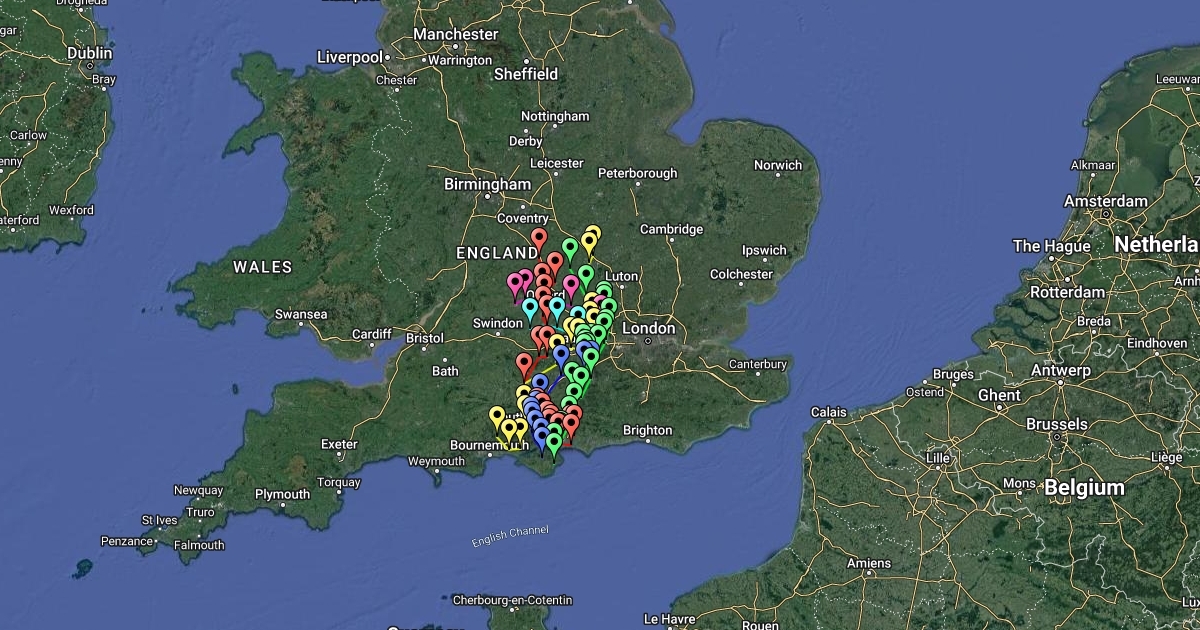Select the leftmost magenta pin
1200x630 pixels.
pos(516,284)
